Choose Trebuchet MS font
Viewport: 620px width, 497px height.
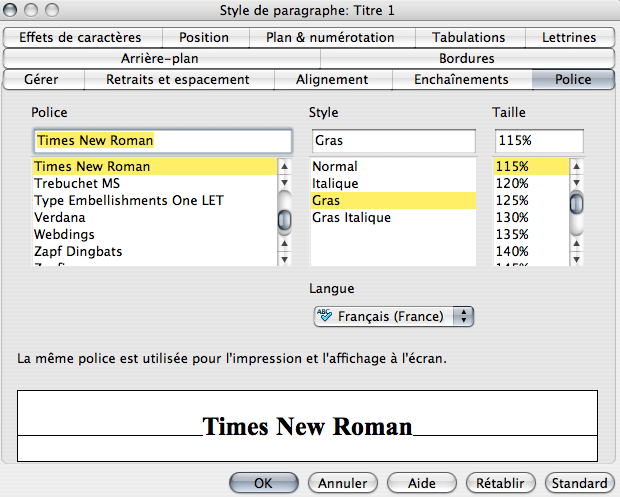click(x=155, y=183)
